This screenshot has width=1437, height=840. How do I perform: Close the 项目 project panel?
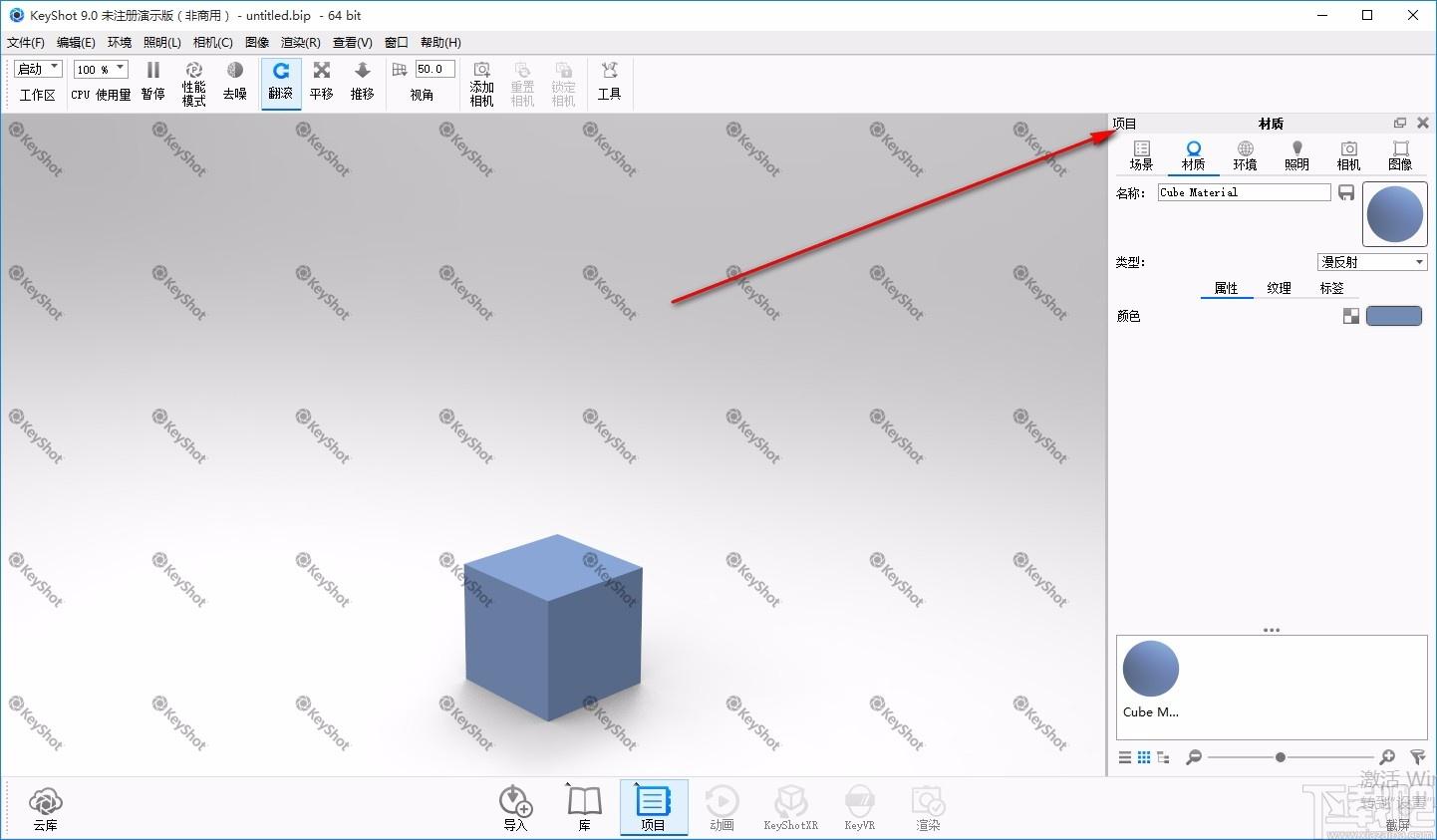pyautogui.click(x=1423, y=123)
